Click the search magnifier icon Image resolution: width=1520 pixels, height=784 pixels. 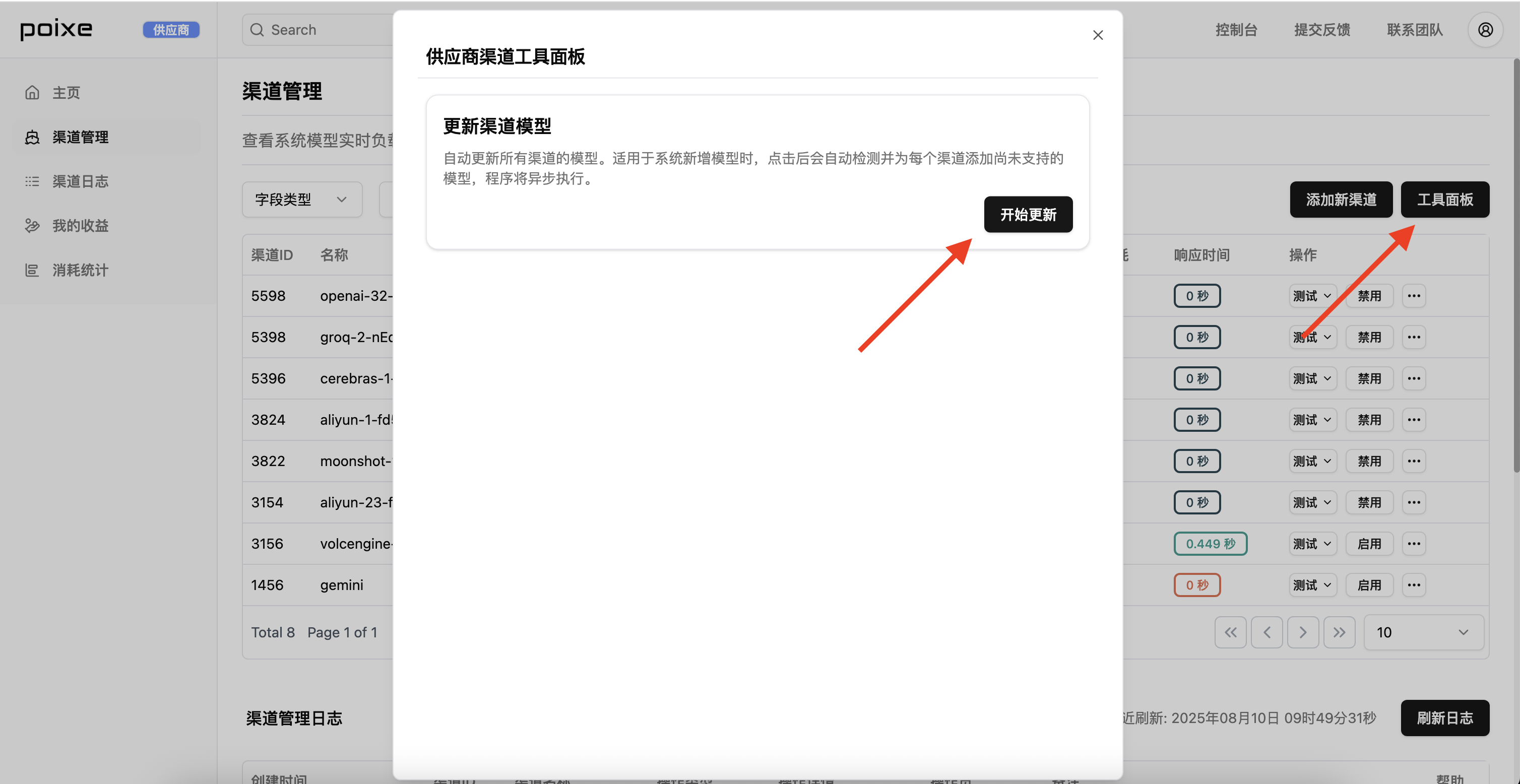(257, 30)
